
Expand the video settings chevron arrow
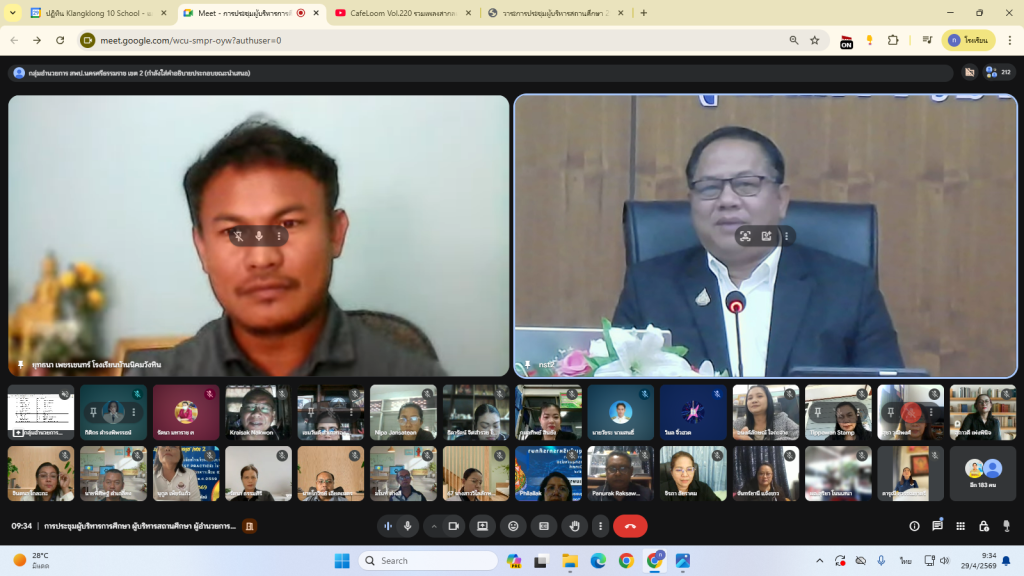click(434, 526)
